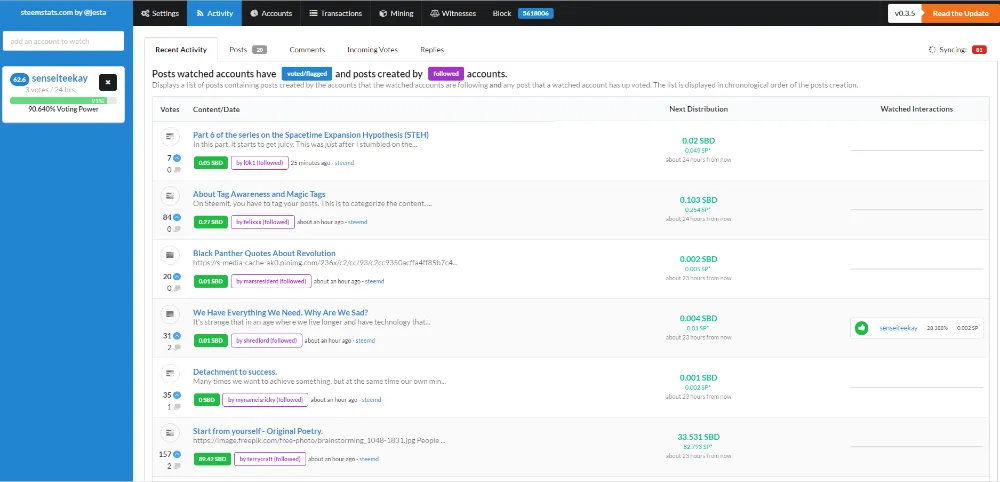
Task: Click by felicea (followed) author tag
Action: point(263,222)
